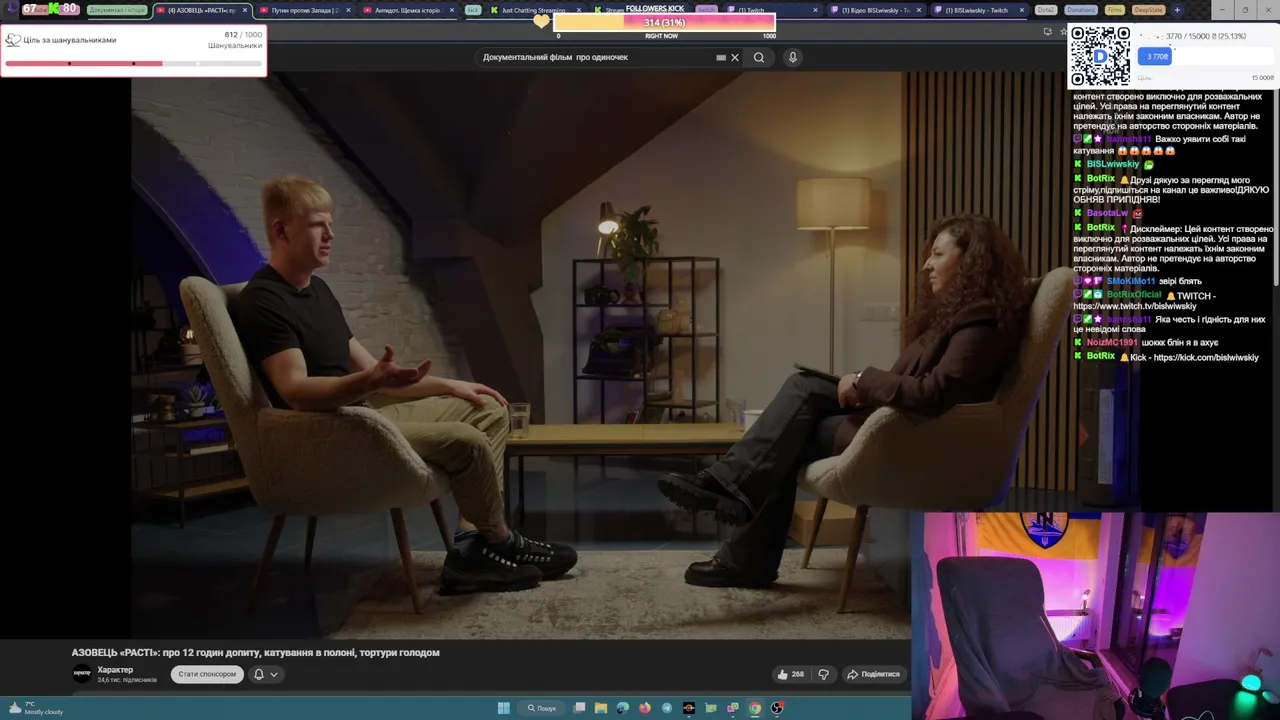Viewport: 1280px width, 720px height.
Task: Open the taskbar Пошук search box
Action: pyautogui.click(x=543, y=708)
